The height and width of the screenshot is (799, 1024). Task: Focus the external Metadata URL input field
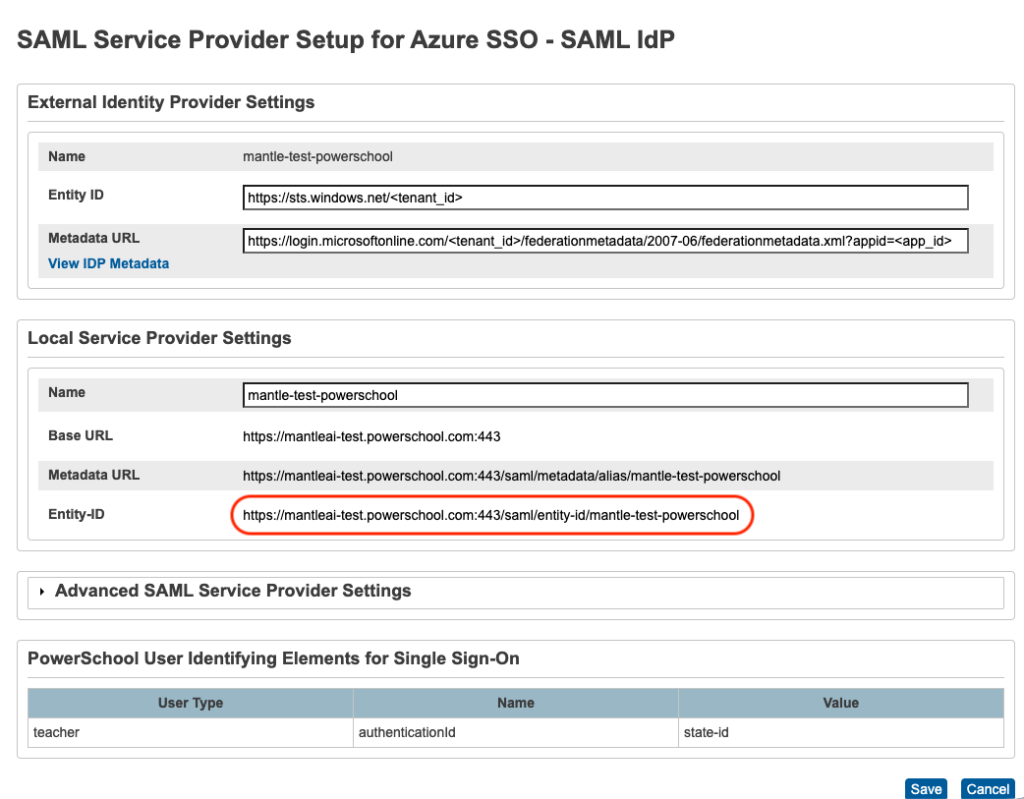[605, 241]
